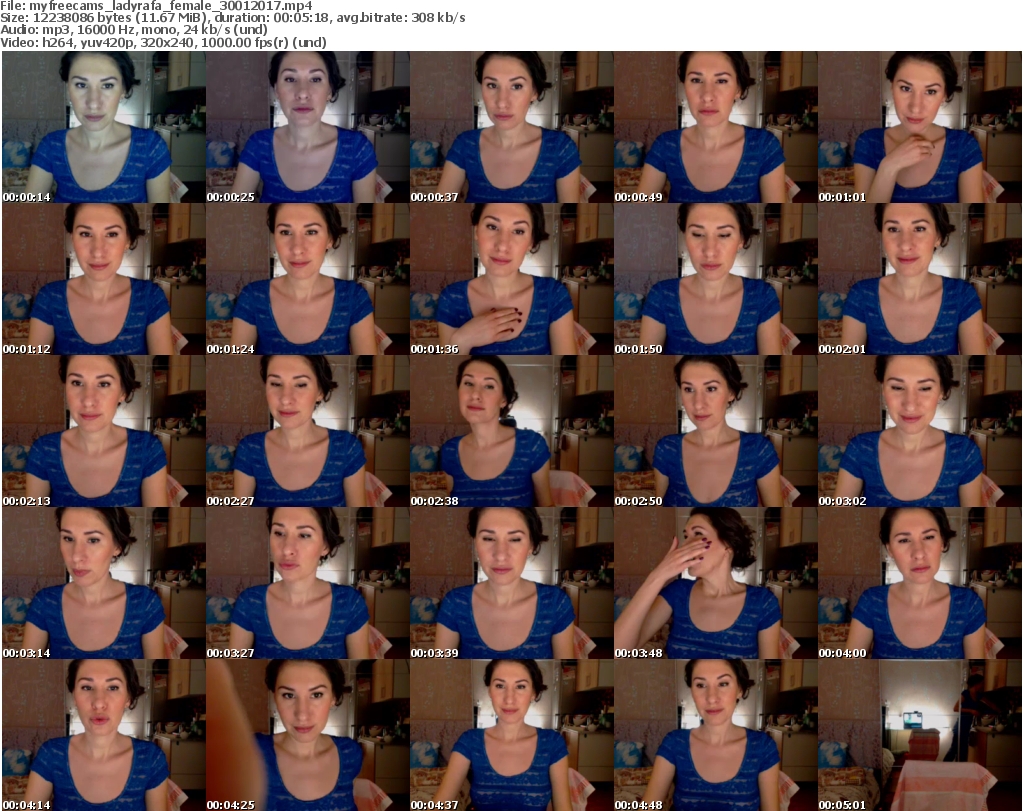The height and width of the screenshot is (811, 1024).
Task: Open the frame stamped 00:01:24
Action: click(x=308, y=279)
